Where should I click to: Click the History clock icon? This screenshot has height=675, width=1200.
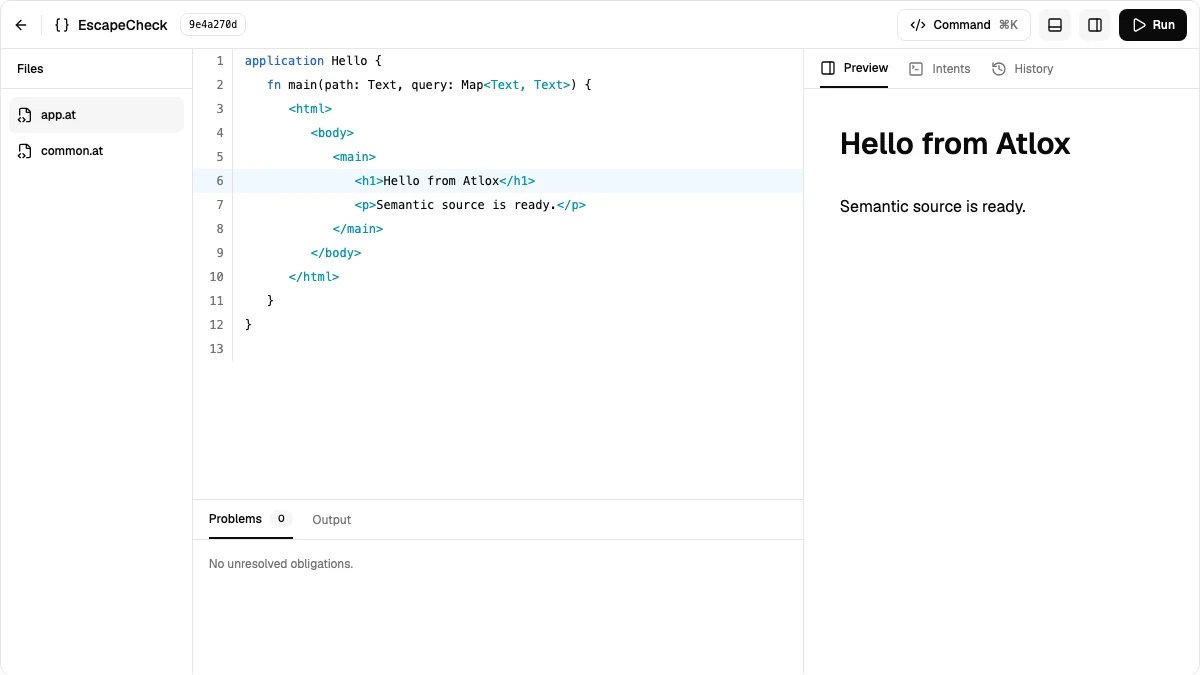click(999, 69)
